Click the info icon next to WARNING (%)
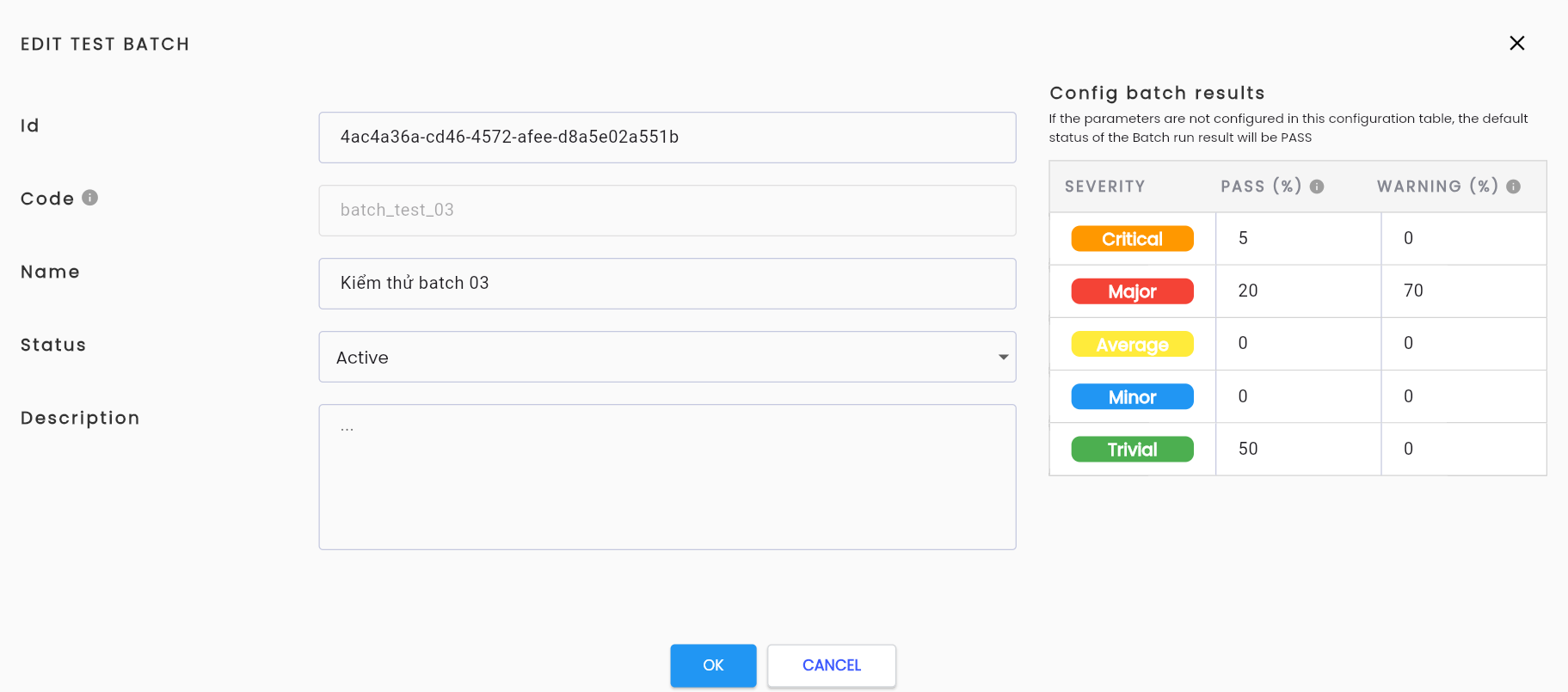Screen dimensions: 1568x692 (x=1514, y=187)
